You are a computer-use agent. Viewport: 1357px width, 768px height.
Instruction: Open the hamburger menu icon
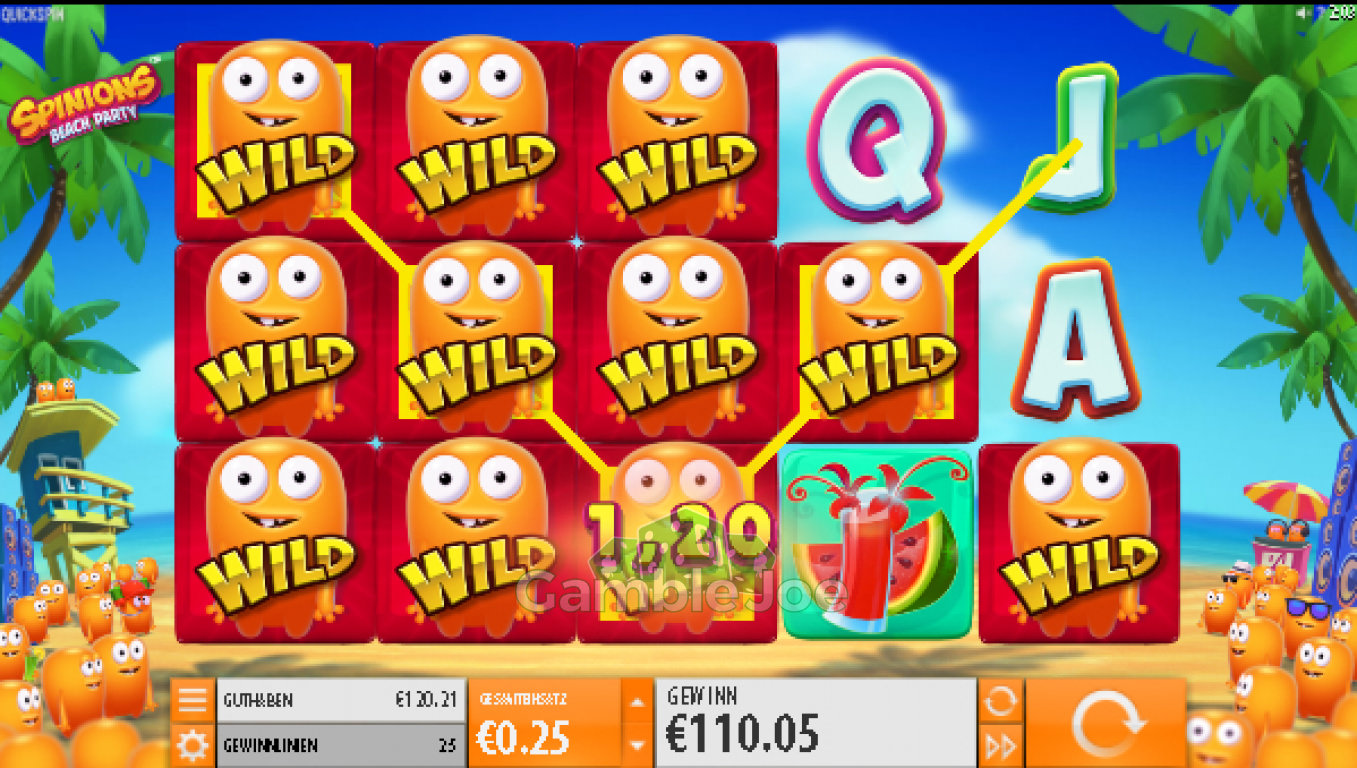click(192, 700)
